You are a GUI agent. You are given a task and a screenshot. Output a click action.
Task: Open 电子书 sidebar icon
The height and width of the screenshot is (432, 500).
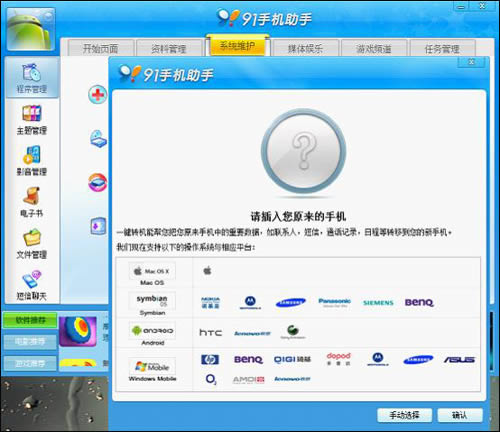32,202
